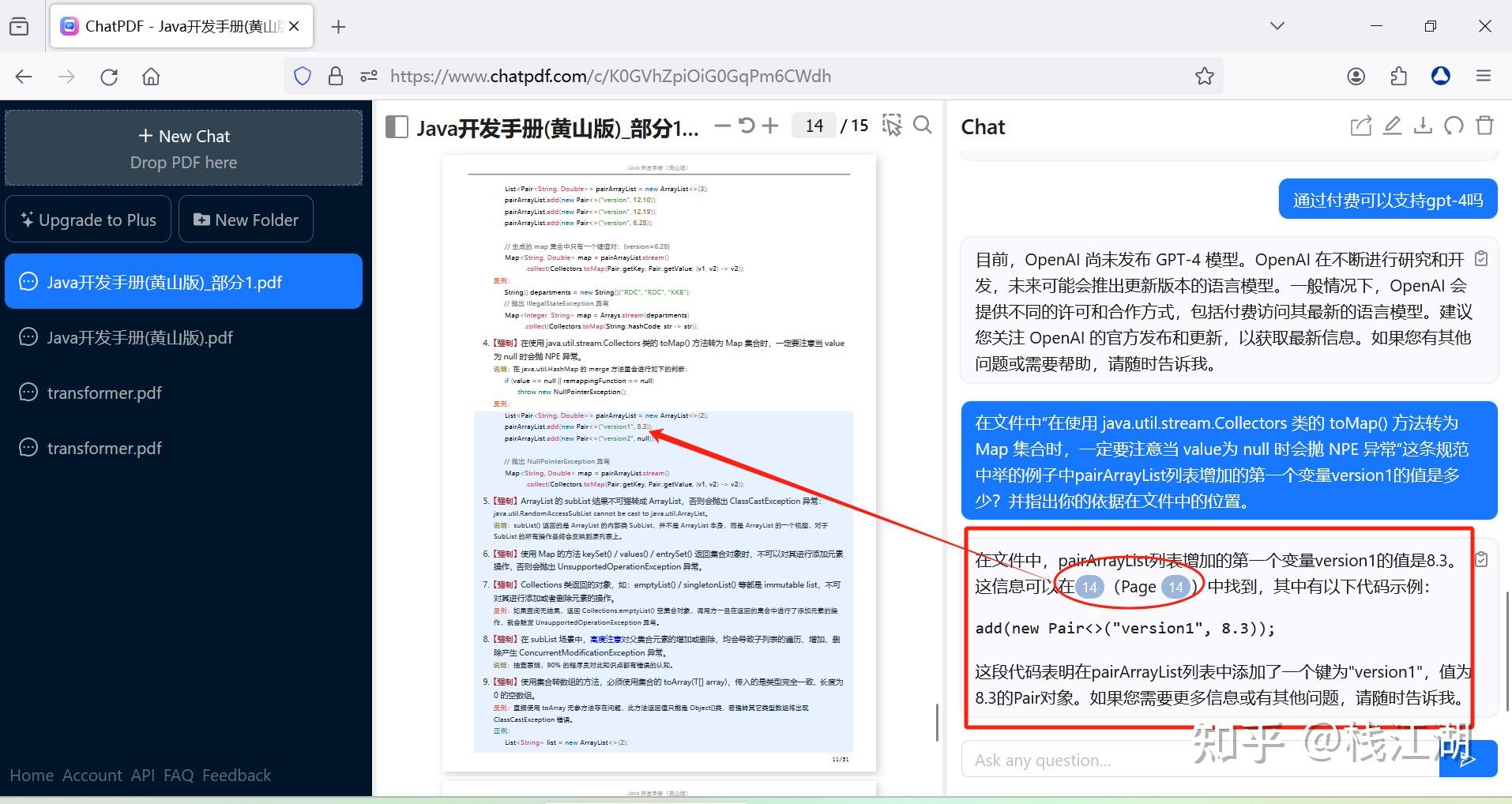1512x804 pixels.
Task: Send a question from the input box
Action: pos(1468,758)
